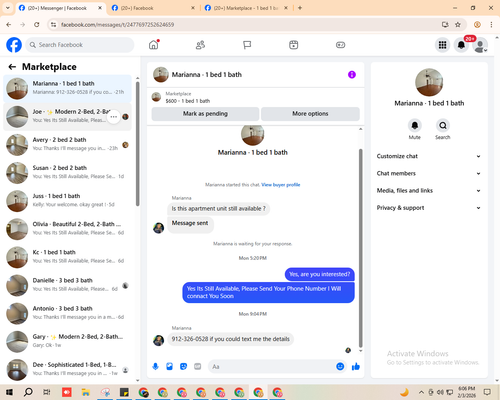500x400 pixels.
Task: Select the Messenger | Facebook tab
Action: tap(60, 8)
